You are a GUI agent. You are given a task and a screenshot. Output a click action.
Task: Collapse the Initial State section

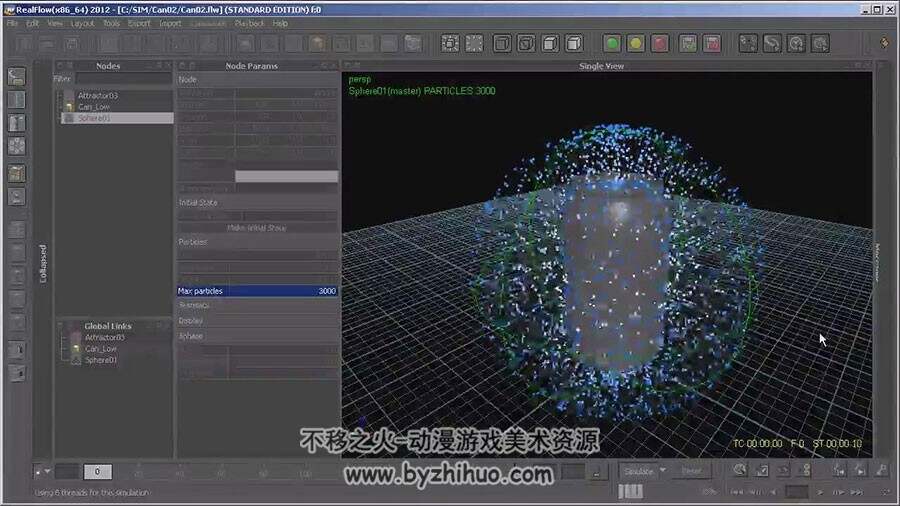(257, 203)
